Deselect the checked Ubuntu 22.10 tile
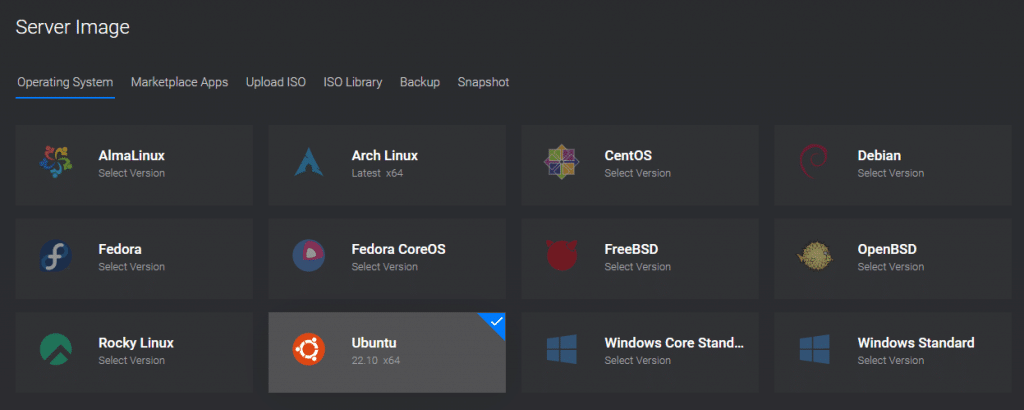This screenshot has height=410, width=1024. click(x=387, y=353)
